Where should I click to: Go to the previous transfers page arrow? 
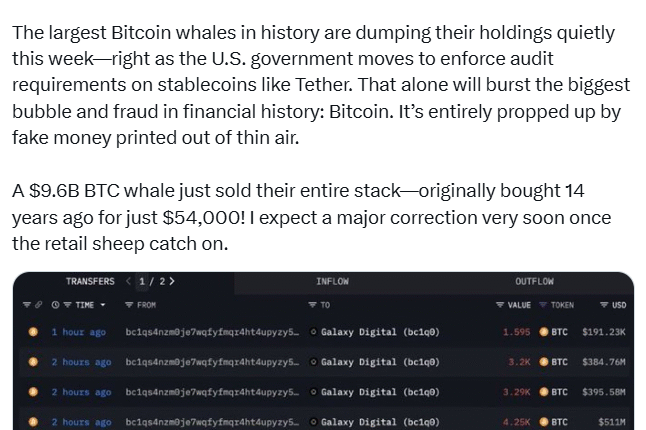(129, 282)
